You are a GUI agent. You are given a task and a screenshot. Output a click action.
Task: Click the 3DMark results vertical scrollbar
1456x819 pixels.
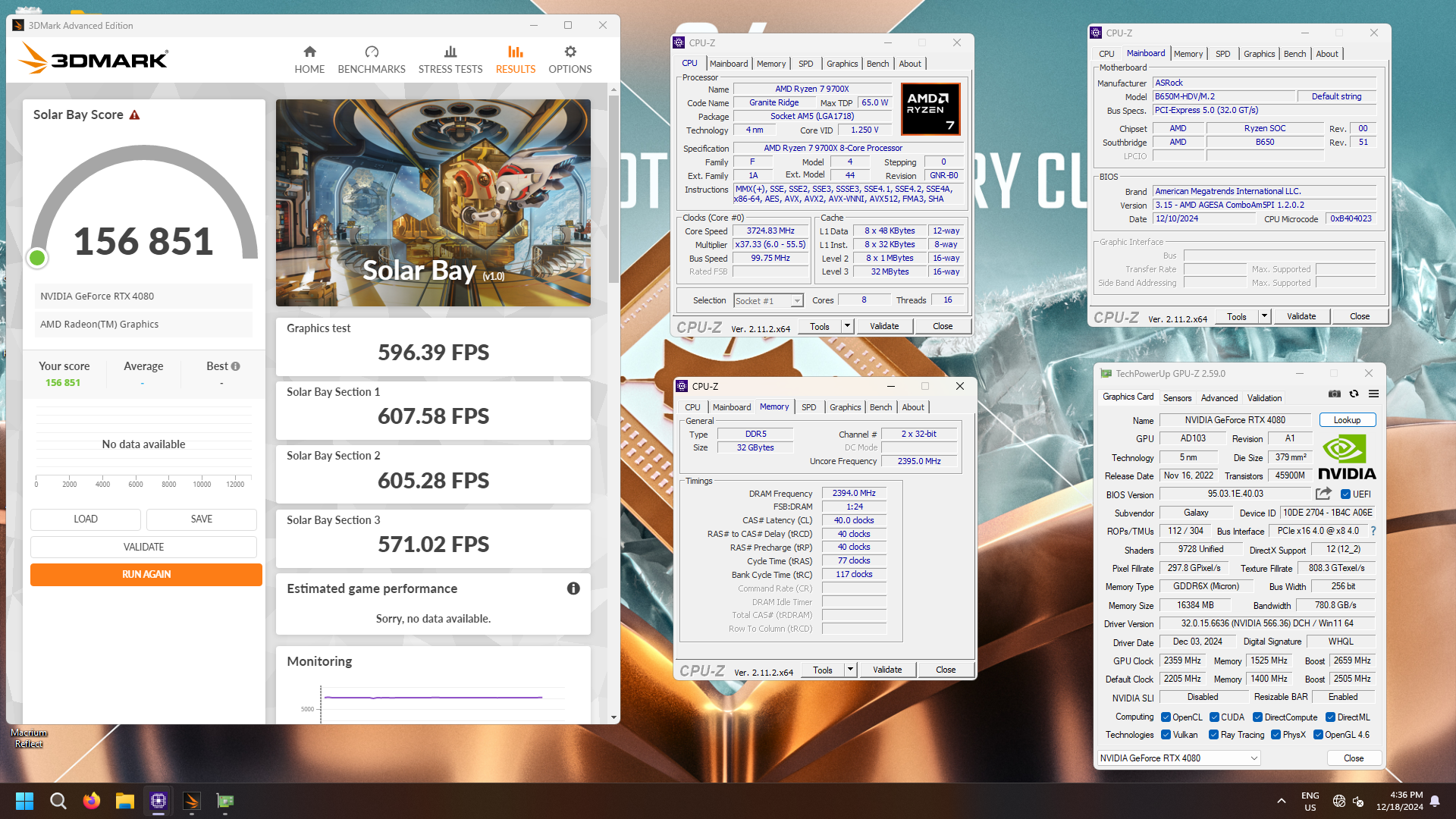point(613,188)
